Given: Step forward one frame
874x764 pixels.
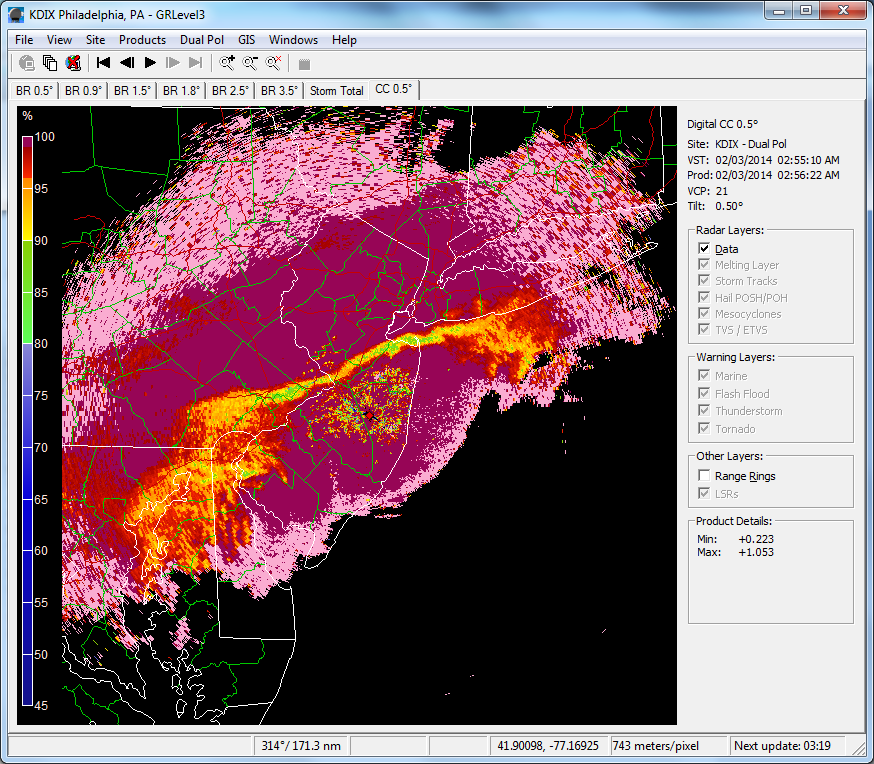Looking at the screenshot, I should pos(173,62).
